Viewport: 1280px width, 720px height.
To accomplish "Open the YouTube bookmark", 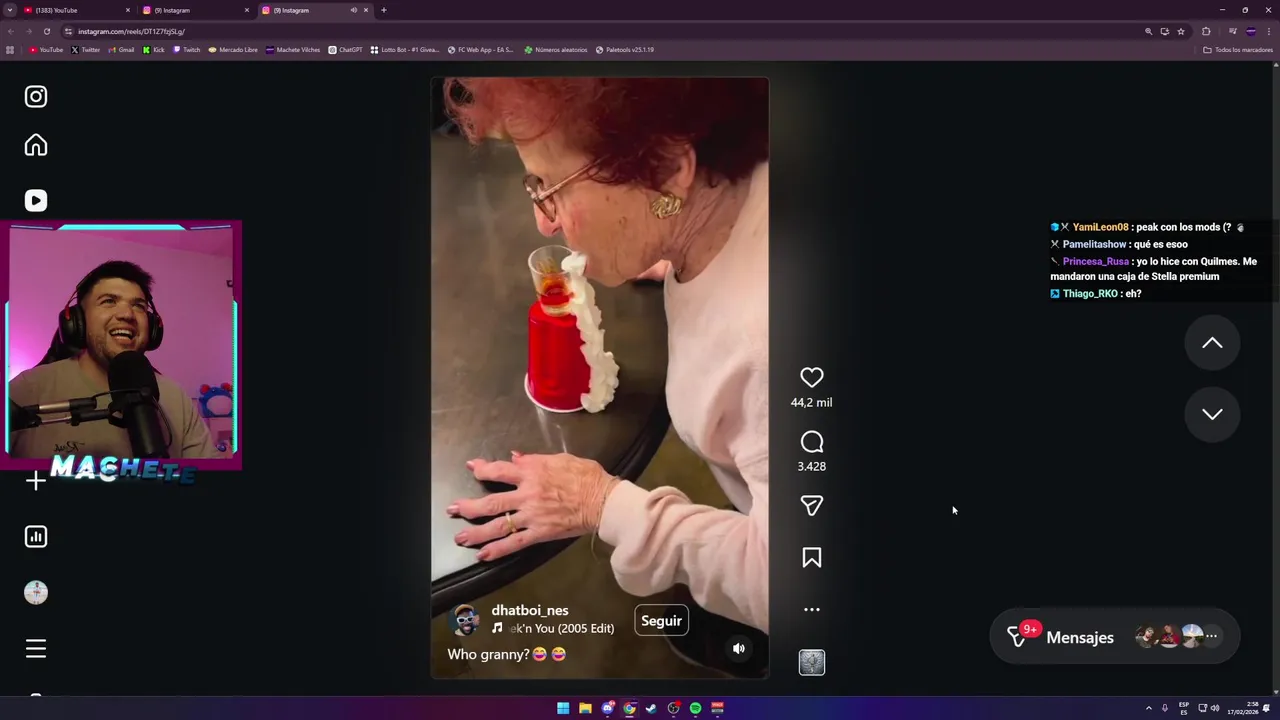I will (46, 50).
